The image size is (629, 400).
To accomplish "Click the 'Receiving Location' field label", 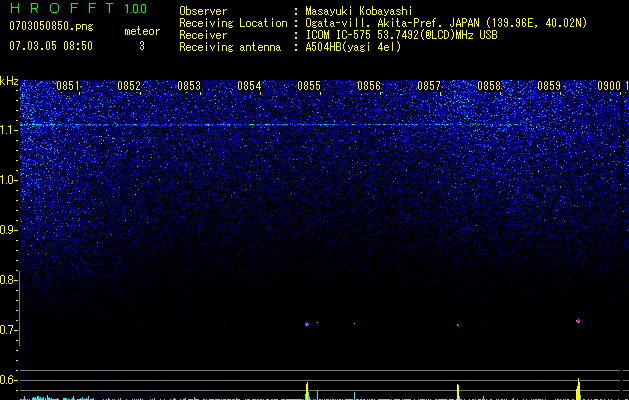I will point(233,23).
